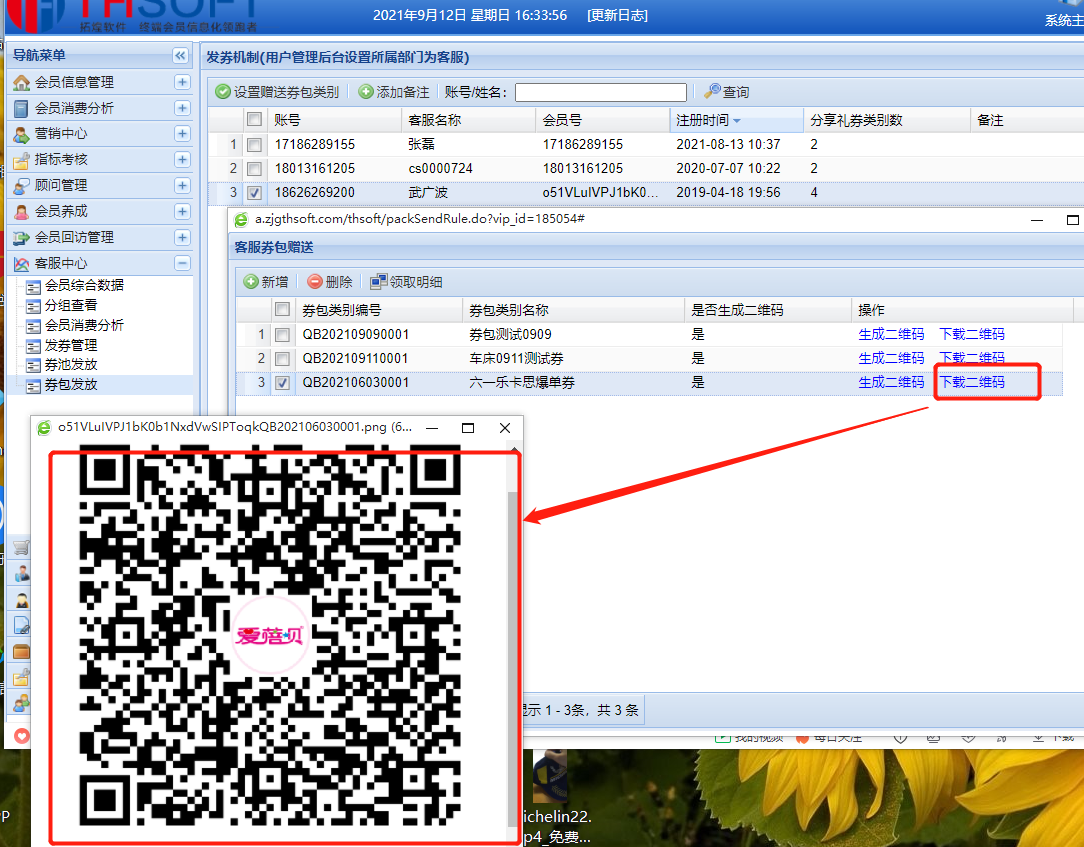1084x847 pixels.
Task: Click the 设置赠送券包类别 button
Action: tap(277, 92)
